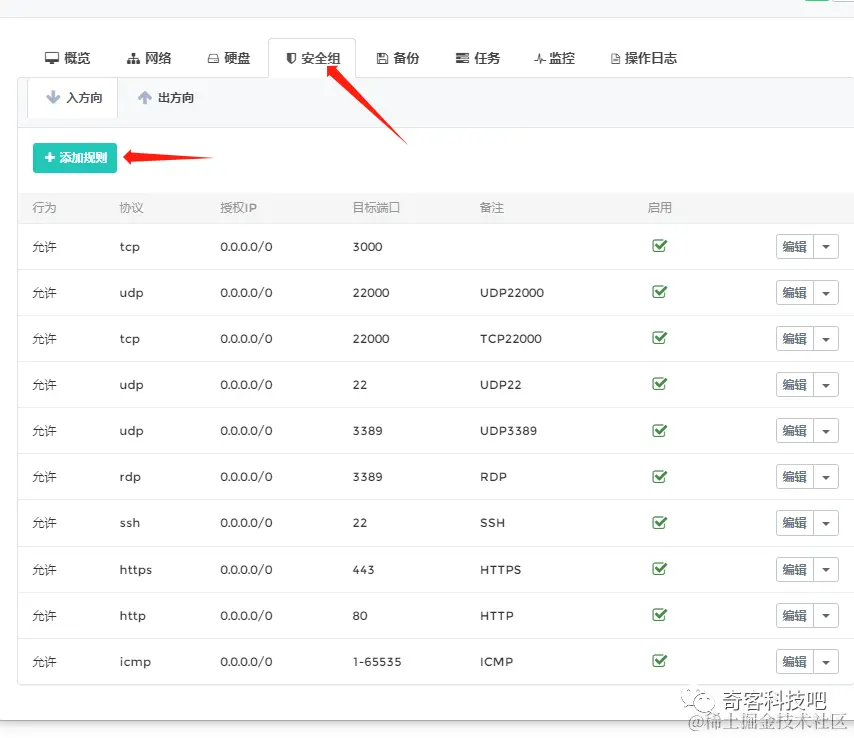This screenshot has height=738, width=854.
Task: Disable the ICMP rule enable checkmark
Action: (x=658, y=662)
